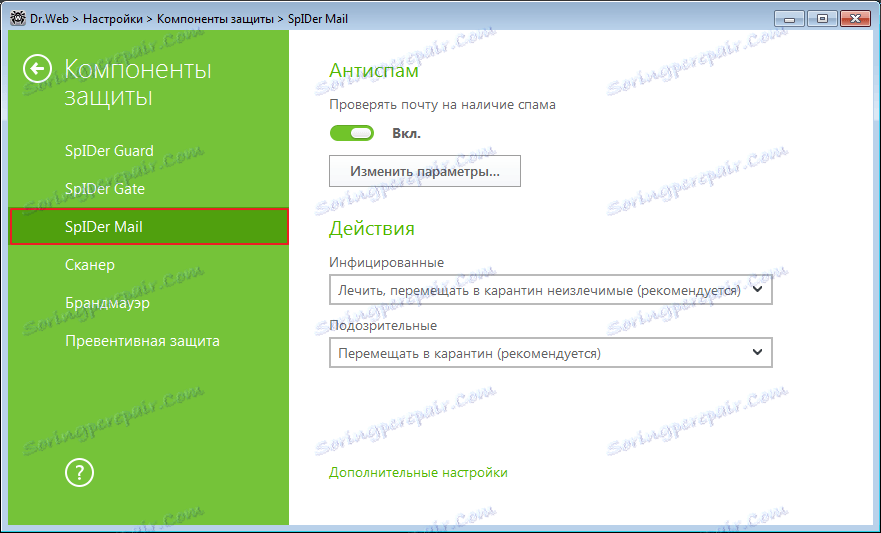Open the Брандмауэр section
The width and height of the screenshot is (881, 533).
tap(107, 303)
